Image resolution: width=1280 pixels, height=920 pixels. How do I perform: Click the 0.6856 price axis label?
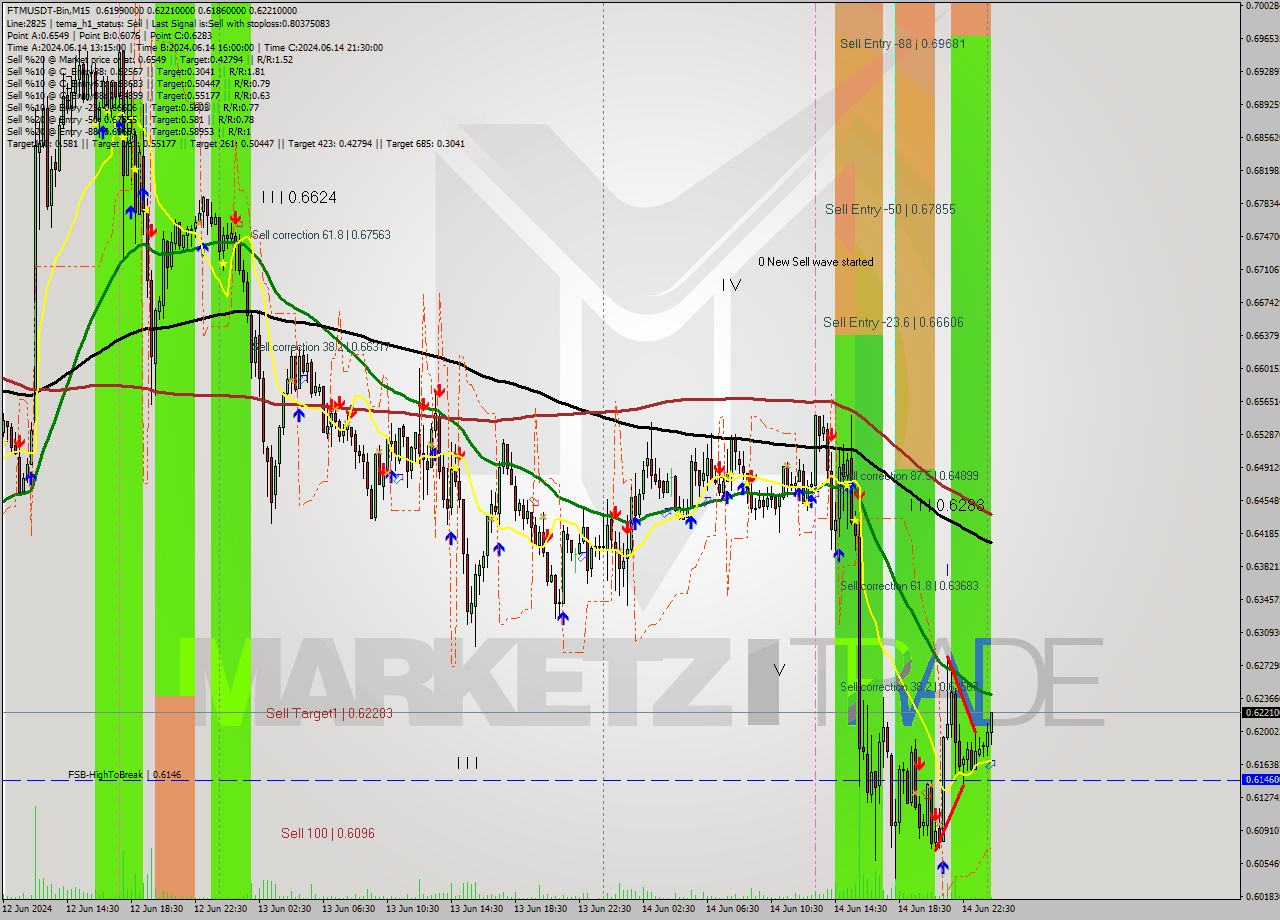click(1262, 137)
